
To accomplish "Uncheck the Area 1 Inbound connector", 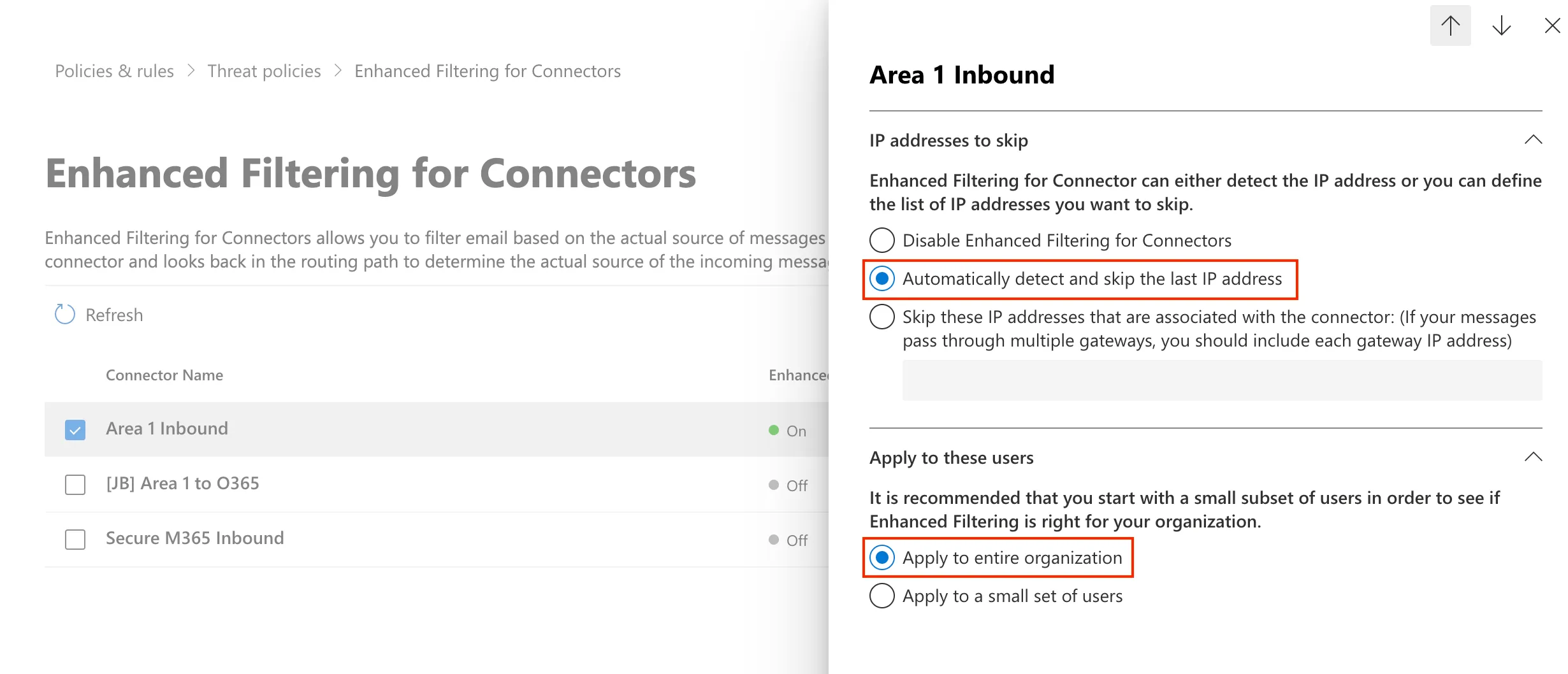I will 75,430.
